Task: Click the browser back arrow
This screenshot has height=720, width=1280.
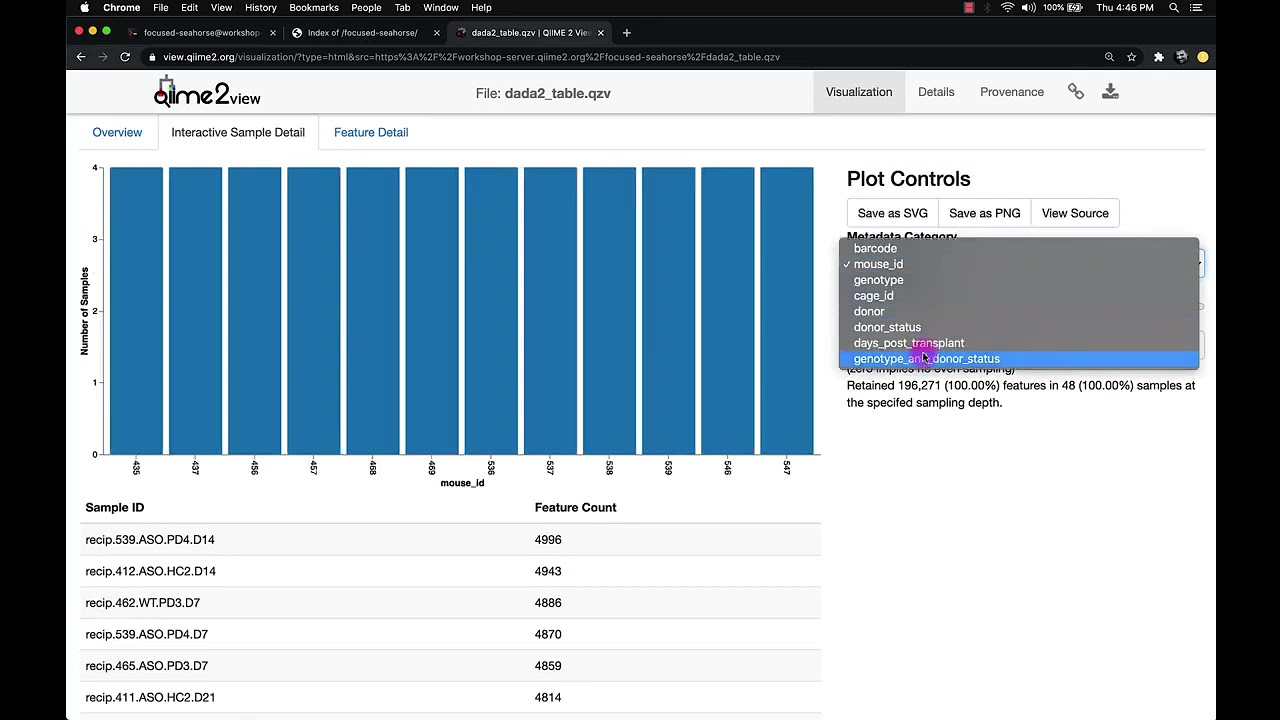Action: (81, 57)
